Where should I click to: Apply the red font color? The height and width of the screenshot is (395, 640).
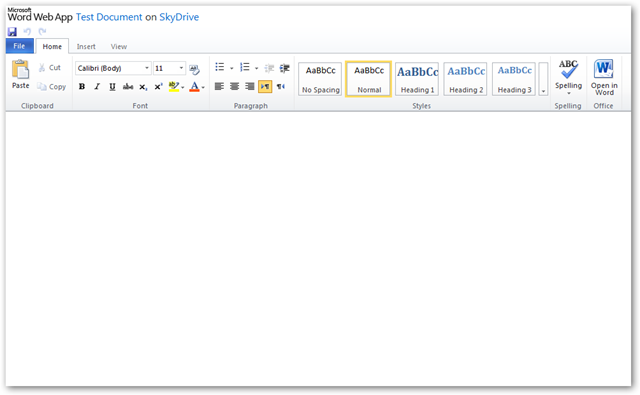(x=195, y=87)
